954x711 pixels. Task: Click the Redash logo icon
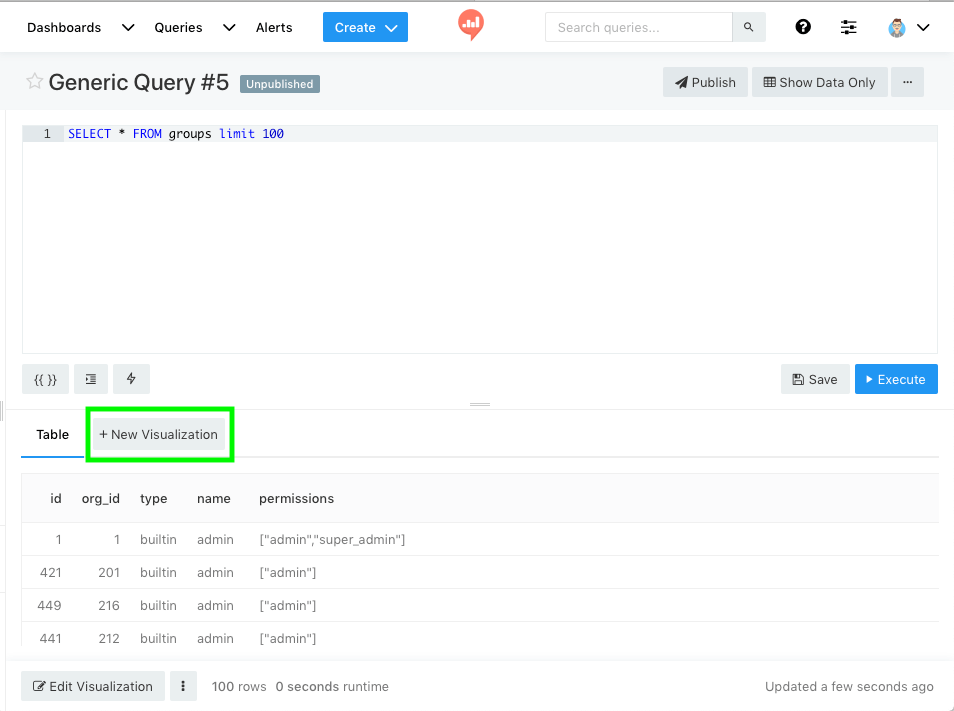pyautogui.click(x=471, y=25)
